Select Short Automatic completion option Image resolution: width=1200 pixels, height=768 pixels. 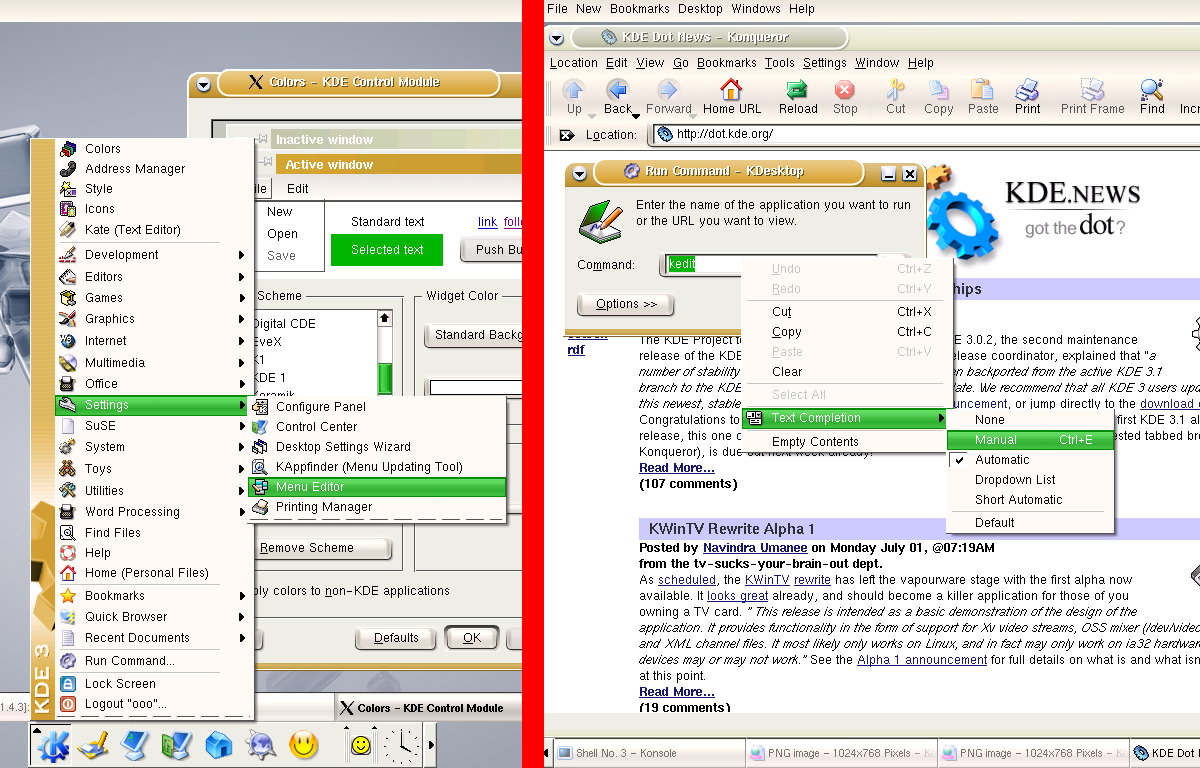pyautogui.click(x=1030, y=500)
